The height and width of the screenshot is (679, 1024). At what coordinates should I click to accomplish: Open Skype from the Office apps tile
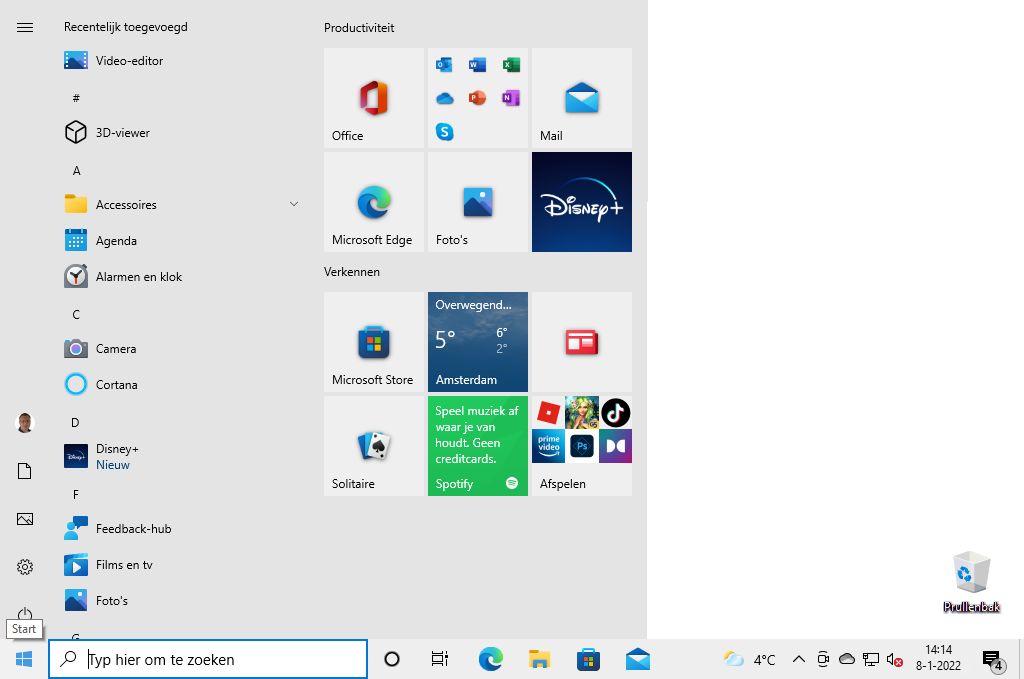[444, 132]
